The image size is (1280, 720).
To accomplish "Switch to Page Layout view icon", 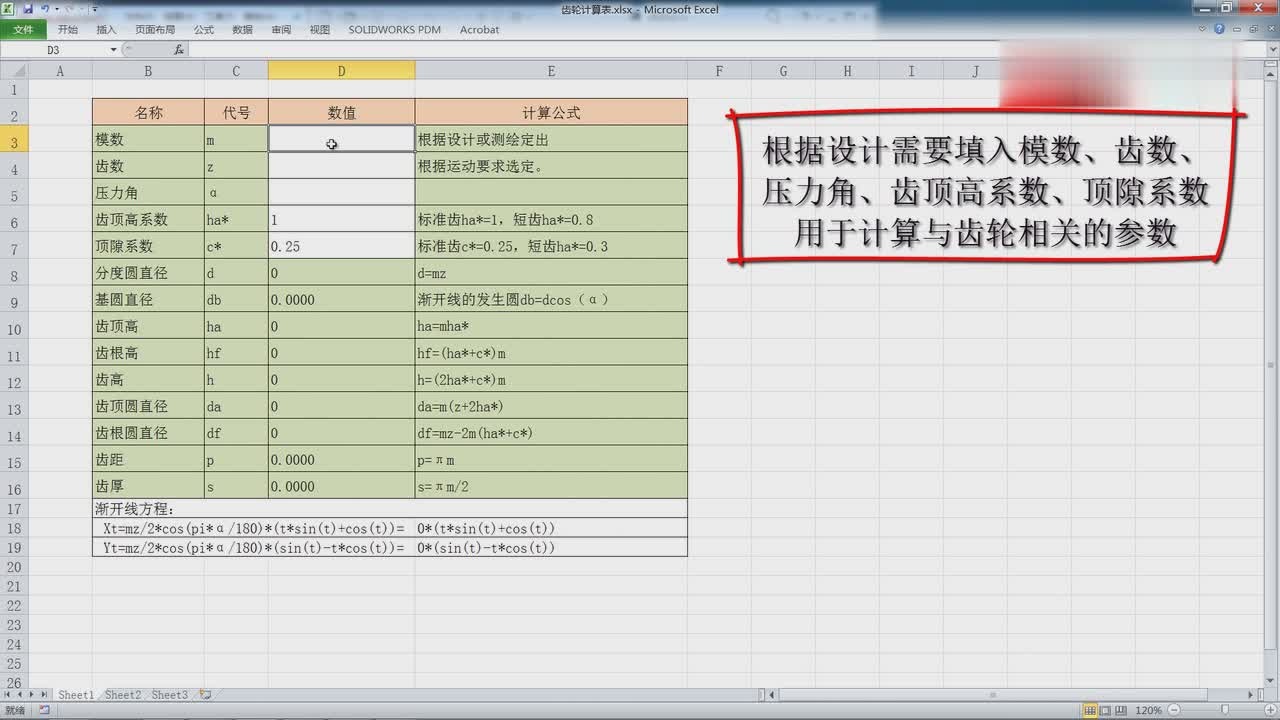I will point(1106,710).
